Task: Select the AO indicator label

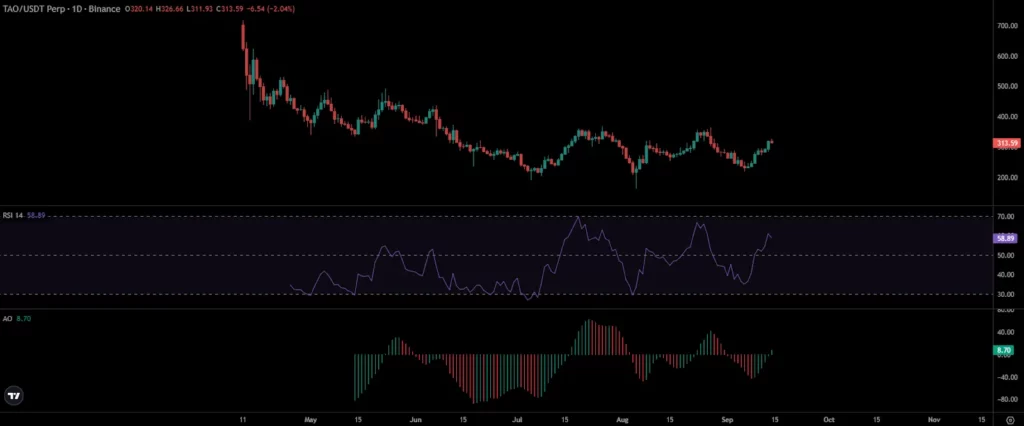Action: click(x=8, y=317)
